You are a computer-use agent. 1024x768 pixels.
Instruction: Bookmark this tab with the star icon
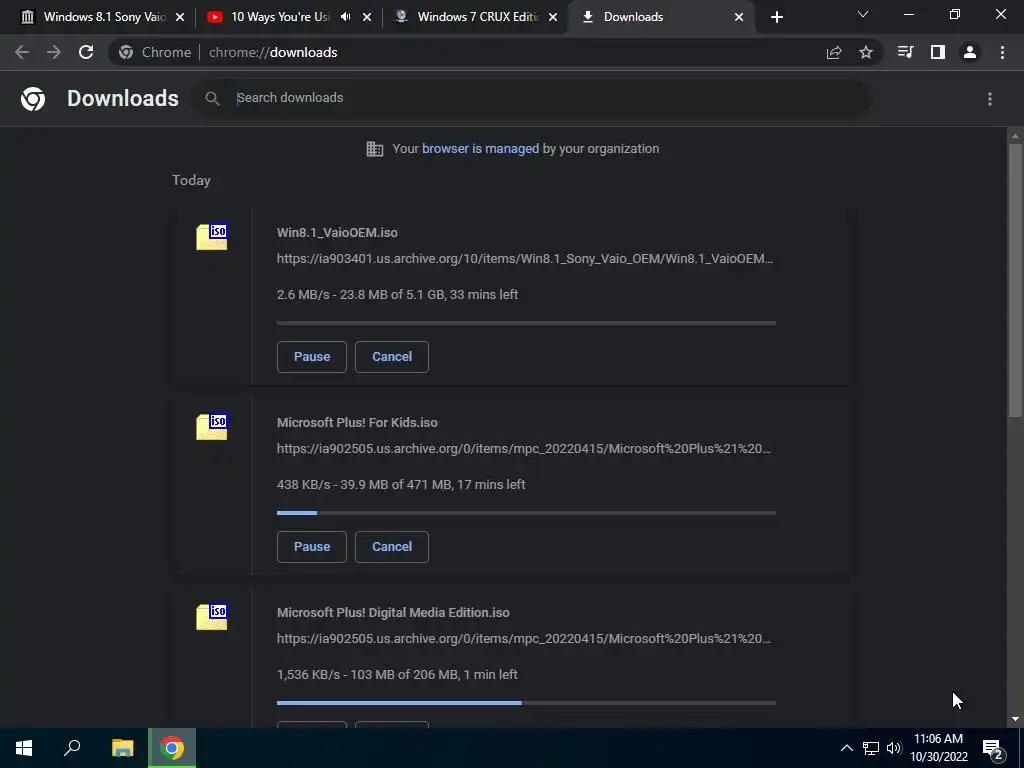[x=866, y=52]
